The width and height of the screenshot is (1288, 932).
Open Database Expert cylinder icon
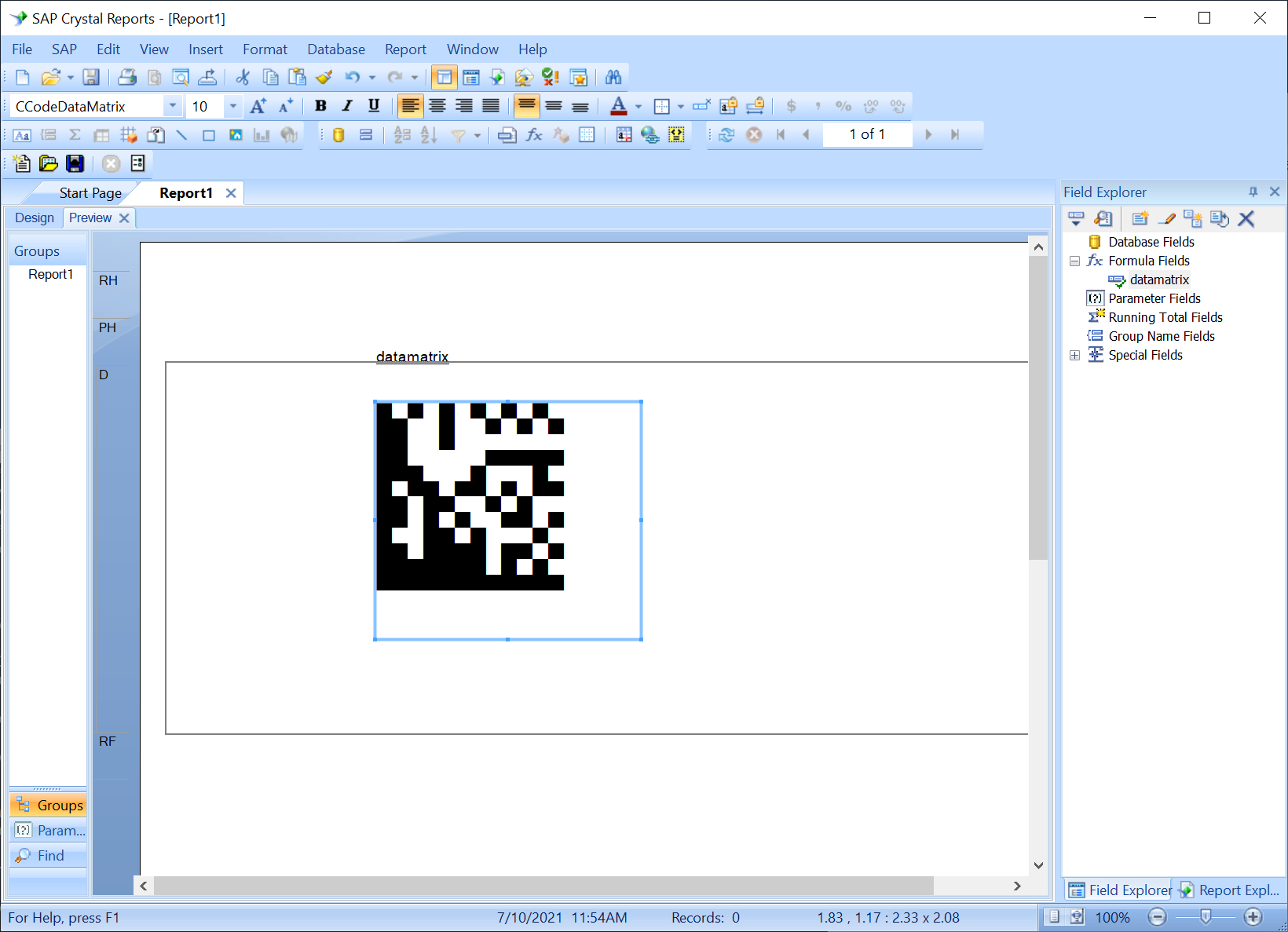338,135
